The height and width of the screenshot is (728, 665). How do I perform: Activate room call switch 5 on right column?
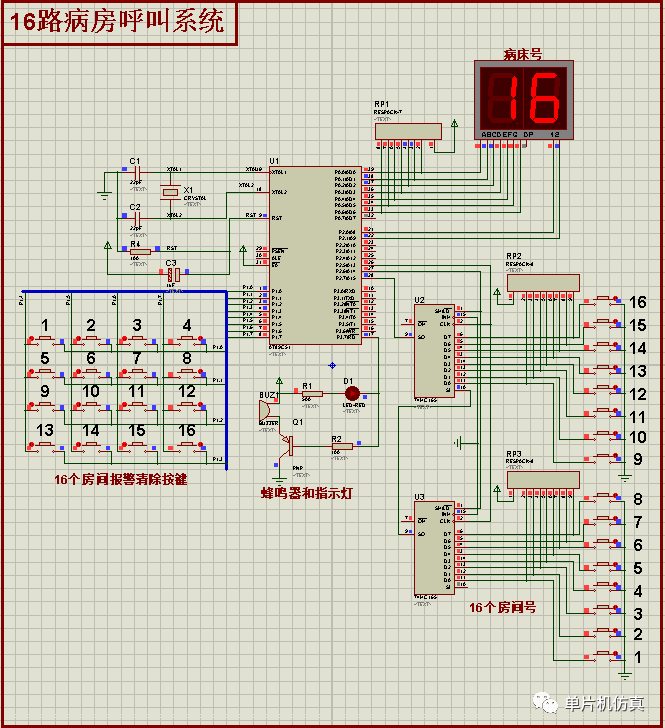click(603, 566)
